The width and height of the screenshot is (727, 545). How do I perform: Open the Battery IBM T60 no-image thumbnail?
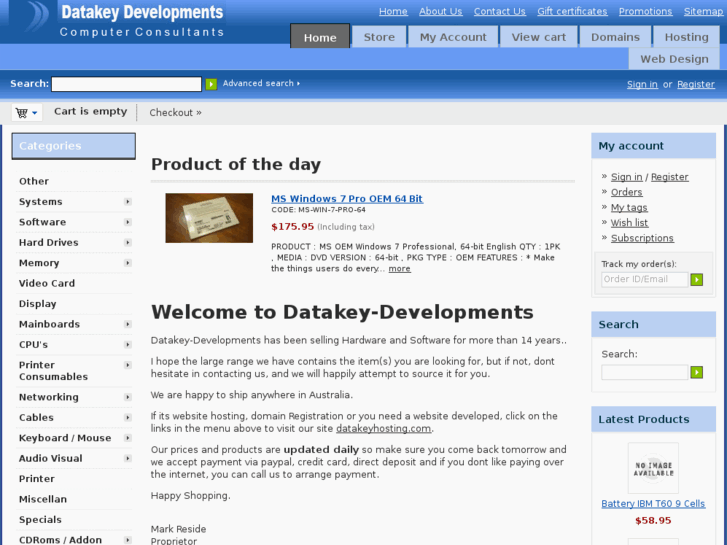click(653, 468)
